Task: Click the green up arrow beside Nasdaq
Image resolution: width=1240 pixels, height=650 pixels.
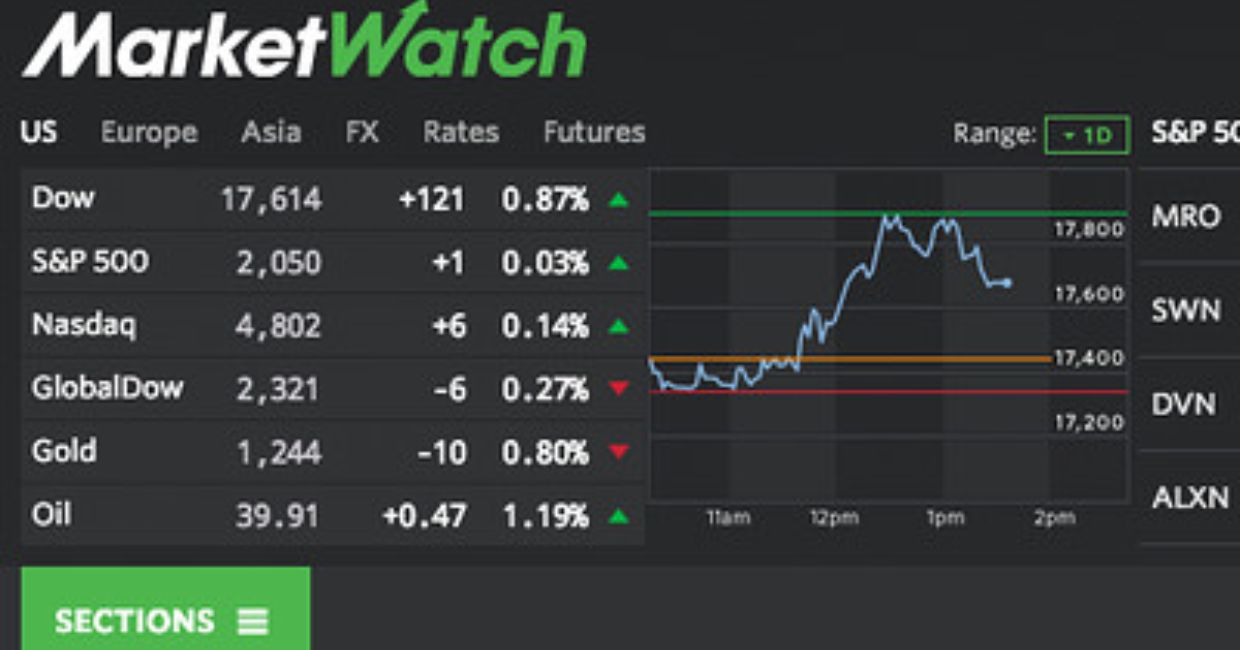Action: click(x=620, y=325)
